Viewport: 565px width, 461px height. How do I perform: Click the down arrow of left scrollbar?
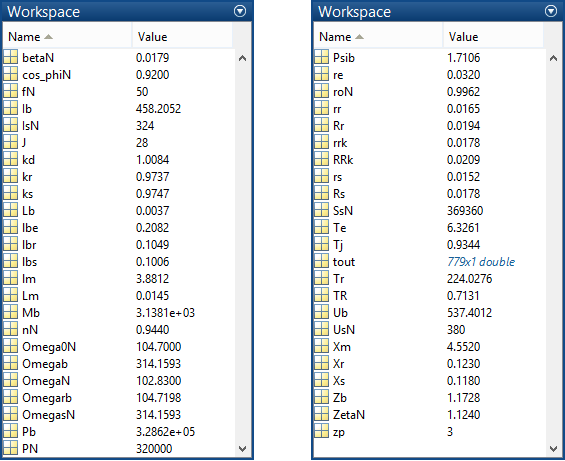[x=243, y=449]
